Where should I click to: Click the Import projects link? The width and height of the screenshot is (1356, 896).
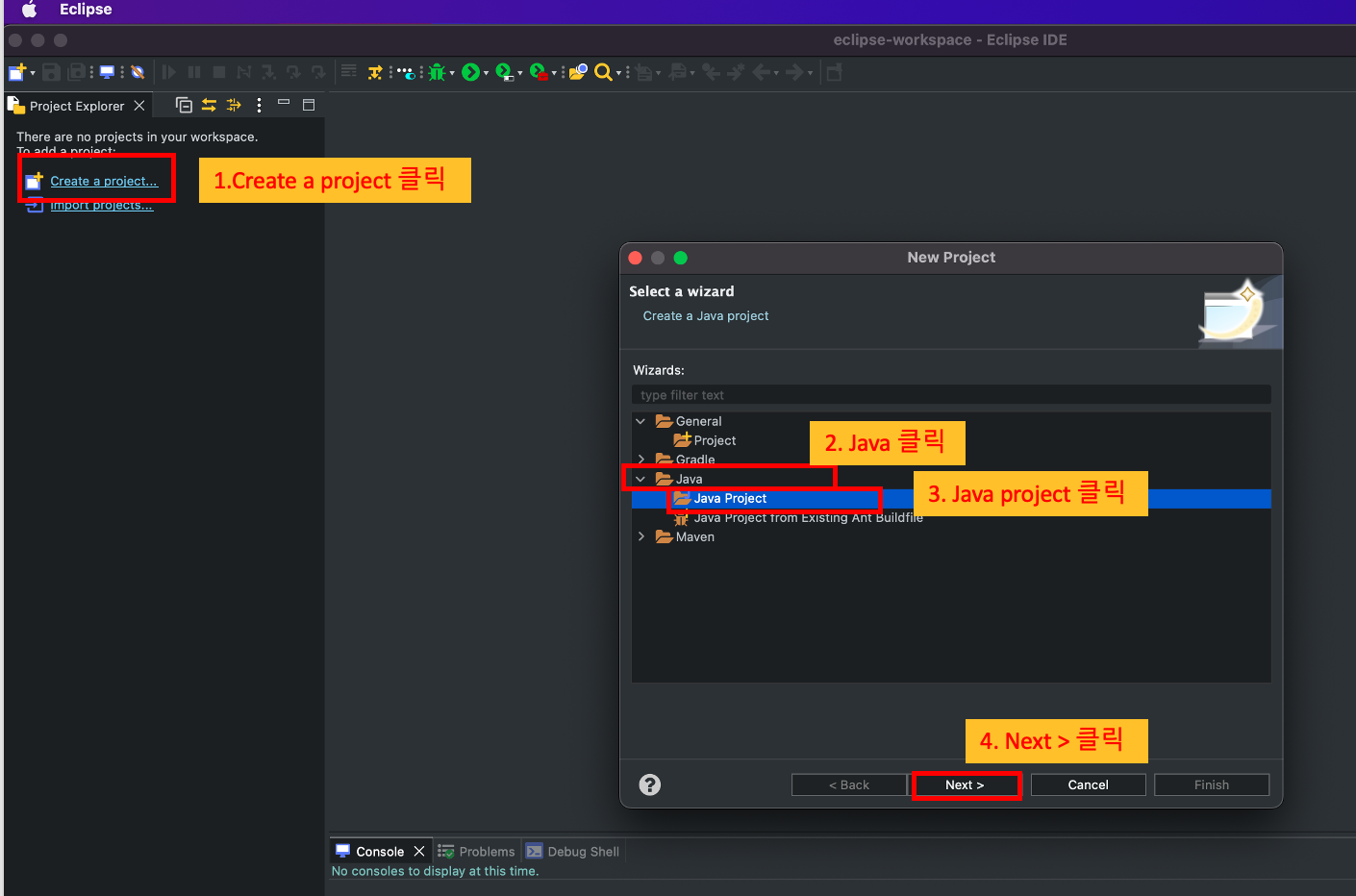click(x=102, y=205)
